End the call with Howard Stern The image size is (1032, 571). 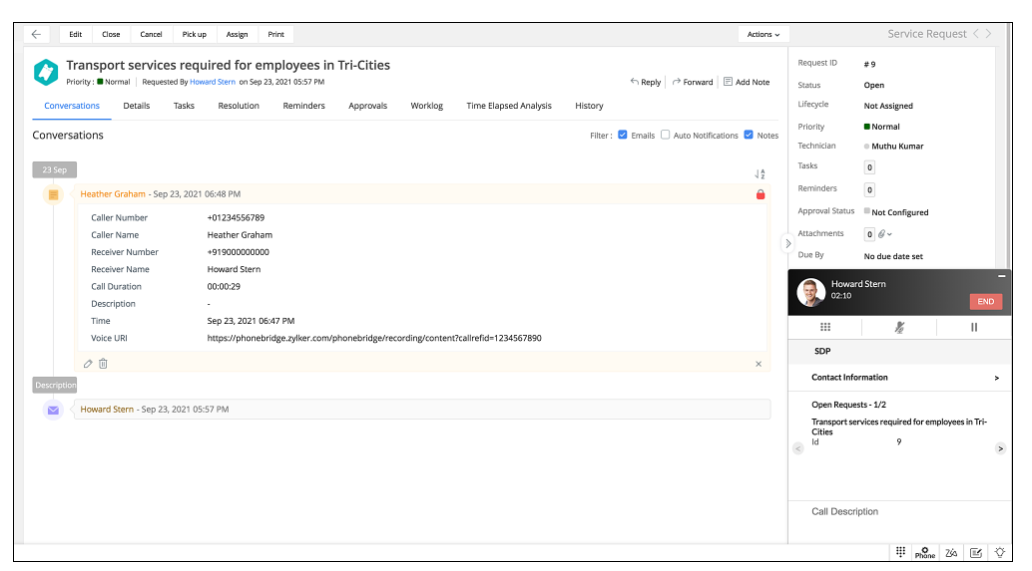point(985,301)
